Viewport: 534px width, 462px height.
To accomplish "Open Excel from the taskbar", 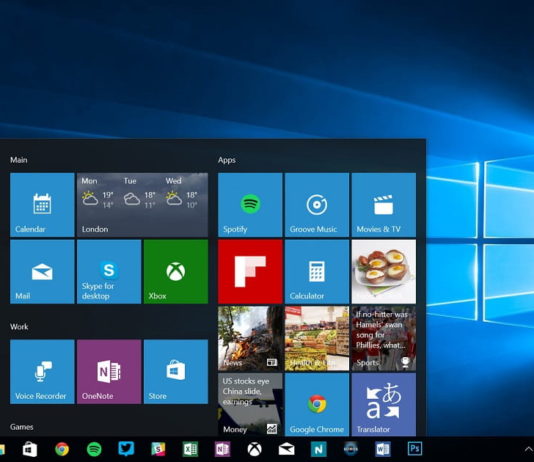I will tap(190, 449).
